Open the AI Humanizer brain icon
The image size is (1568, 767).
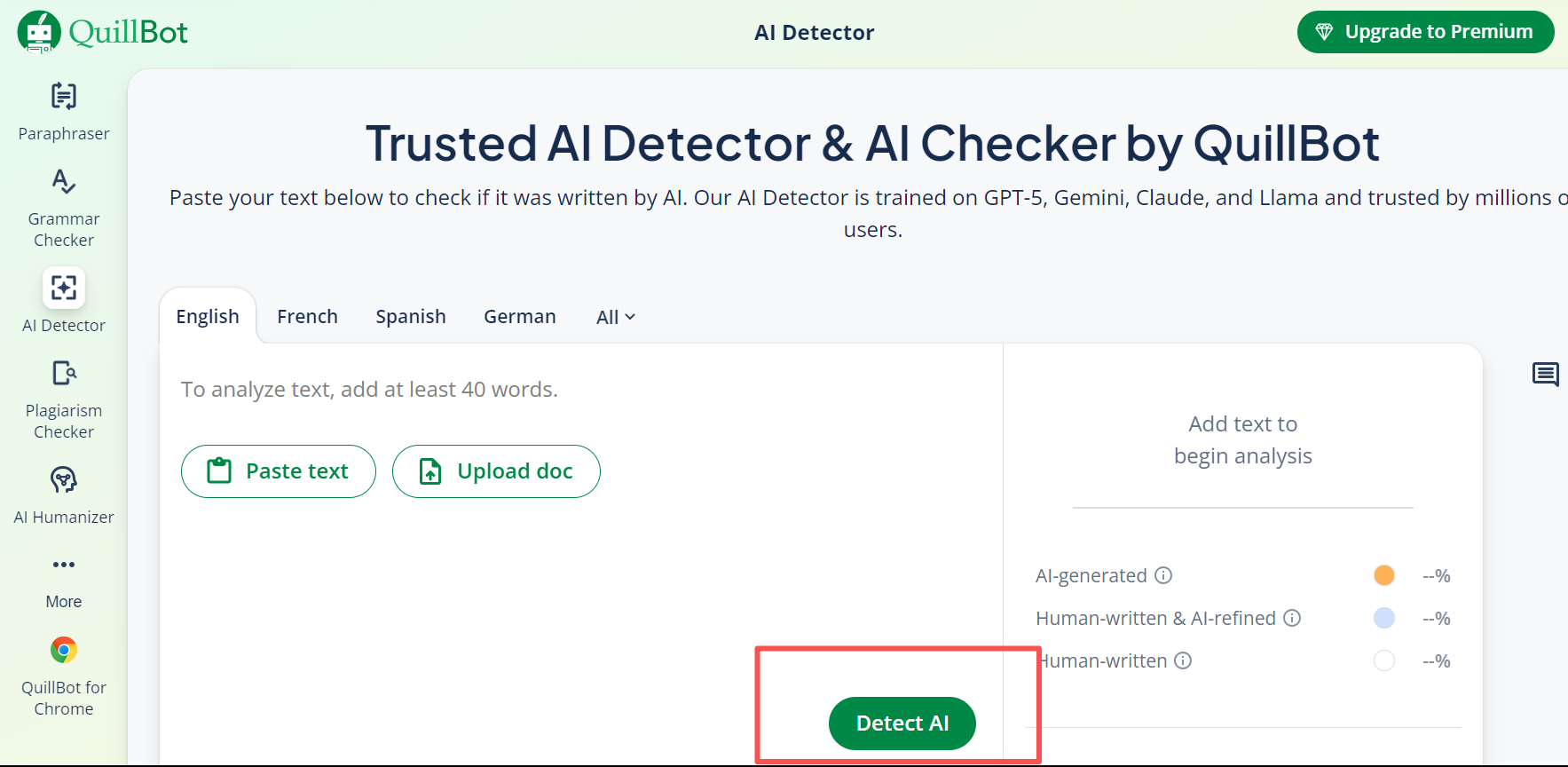64,480
